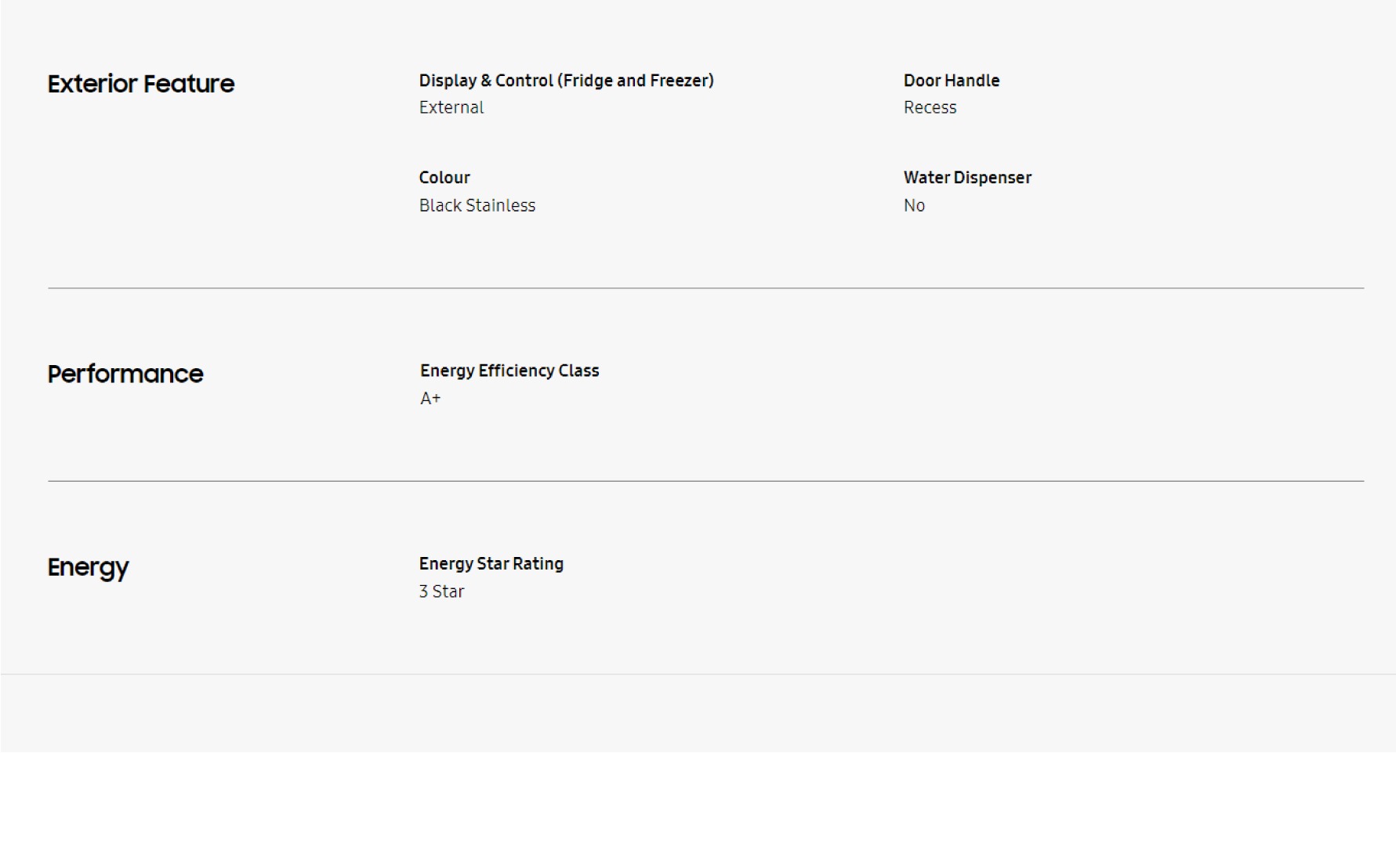Select the Black Stainless colour value
The image size is (1396, 868).
coord(477,205)
